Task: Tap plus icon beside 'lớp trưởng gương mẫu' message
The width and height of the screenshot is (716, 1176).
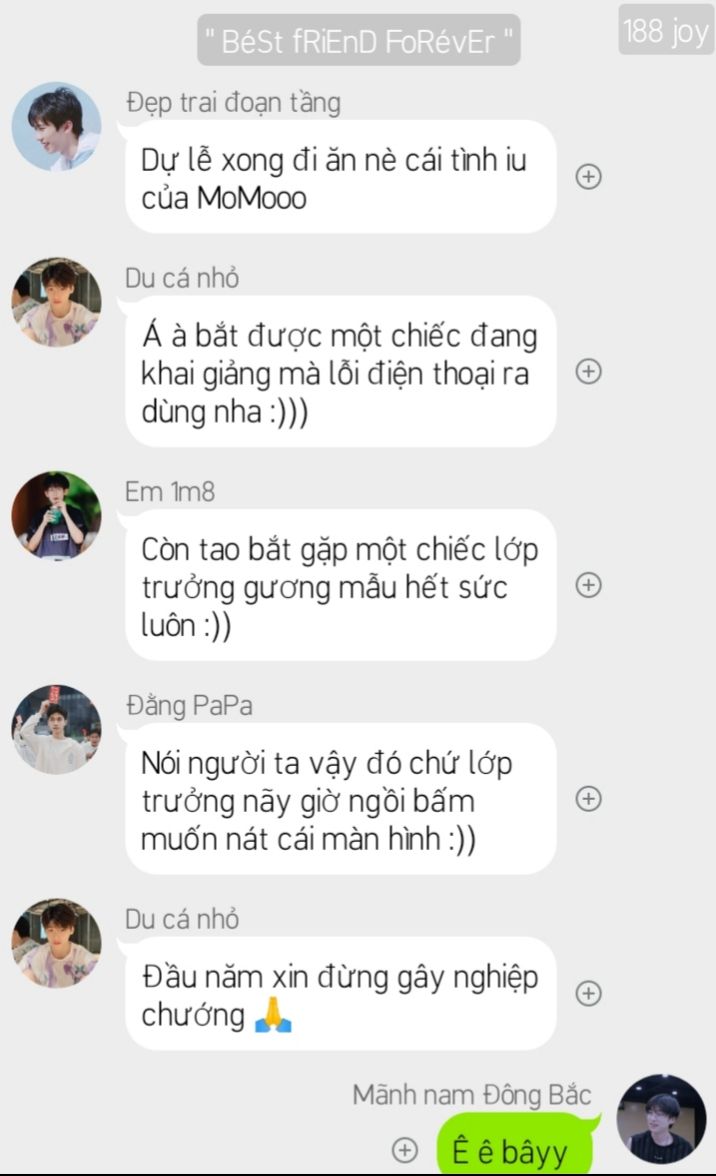Action: (589, 585)
